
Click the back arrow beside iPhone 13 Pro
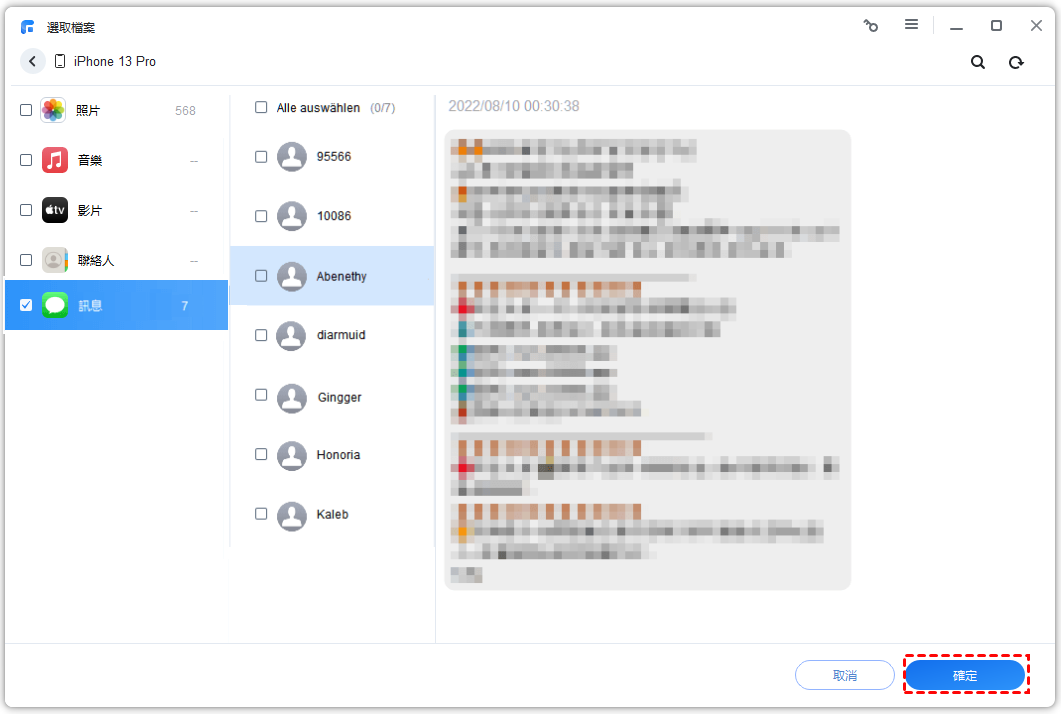click(33, 62)
